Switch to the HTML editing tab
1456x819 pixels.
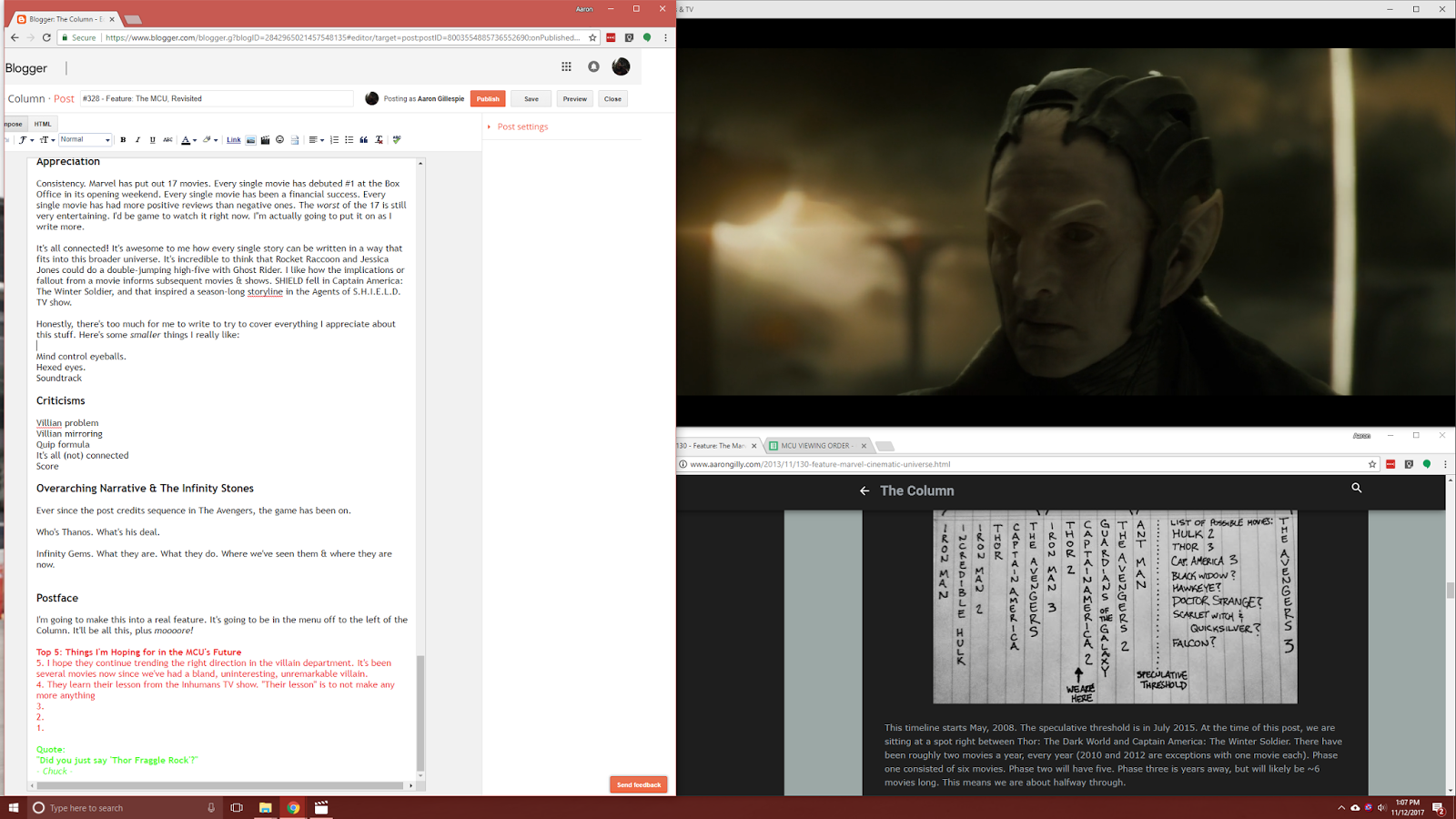pyautogui.click(x=43, y=124)
